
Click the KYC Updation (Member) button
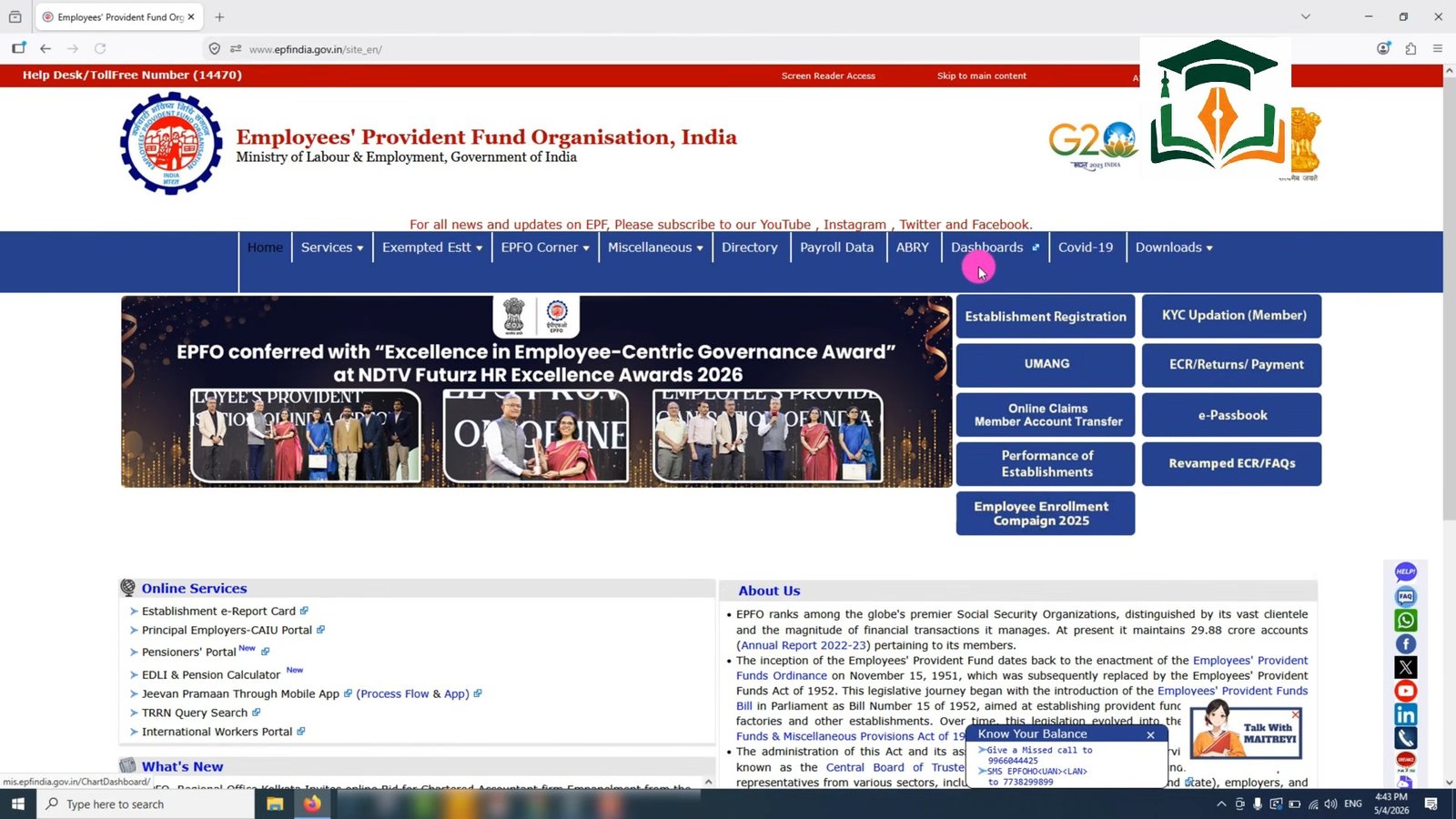point(1232,316)
